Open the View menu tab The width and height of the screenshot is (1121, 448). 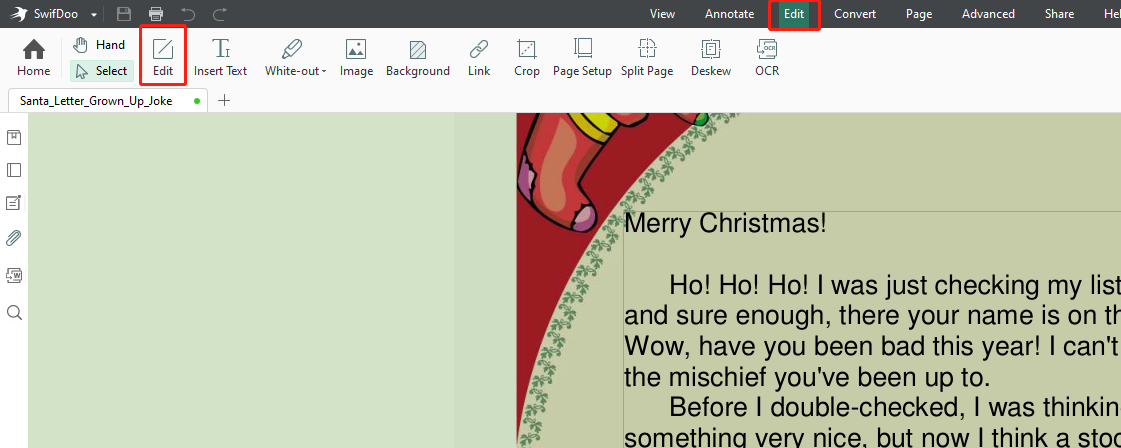662,14
